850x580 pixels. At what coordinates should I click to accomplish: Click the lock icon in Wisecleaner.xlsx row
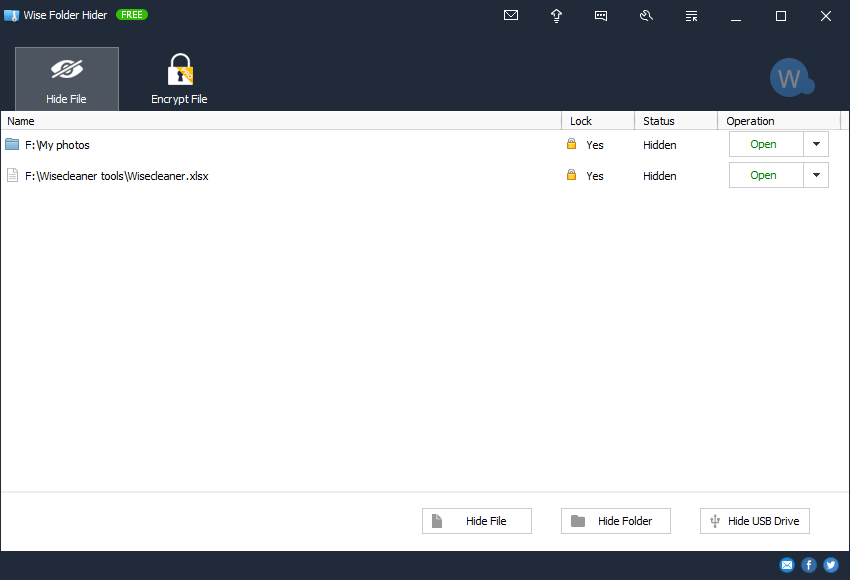click(571, 175)
